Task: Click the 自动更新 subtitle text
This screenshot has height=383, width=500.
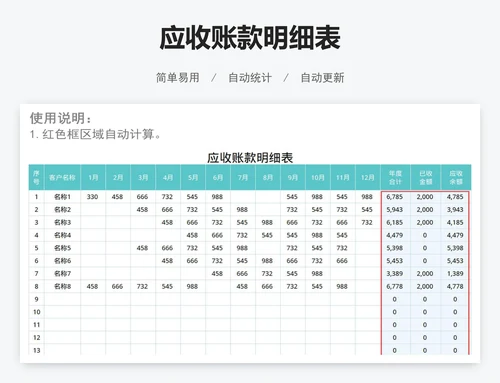Action: 322,78
